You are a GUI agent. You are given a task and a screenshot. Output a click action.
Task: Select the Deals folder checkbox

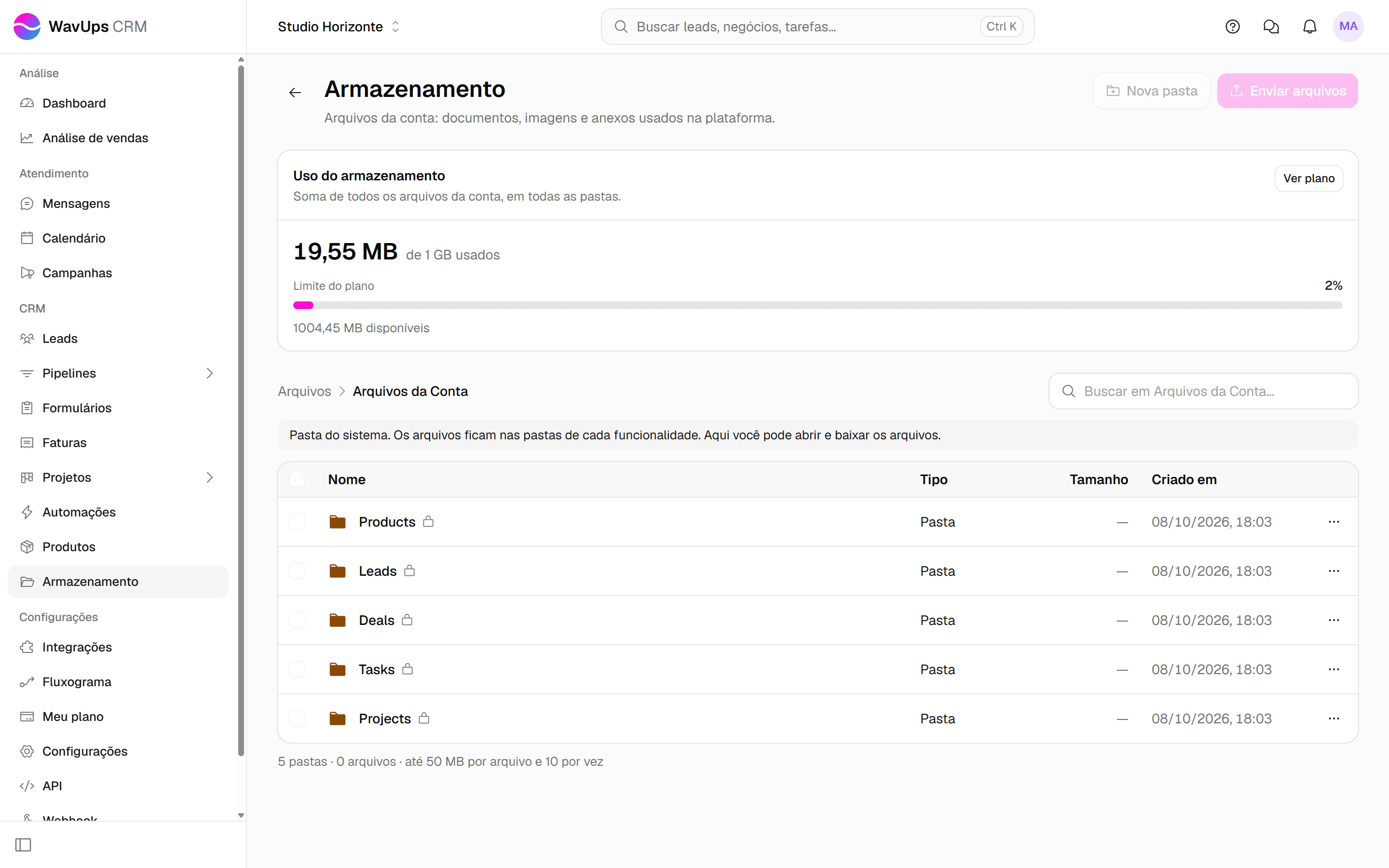coord(297,620)
